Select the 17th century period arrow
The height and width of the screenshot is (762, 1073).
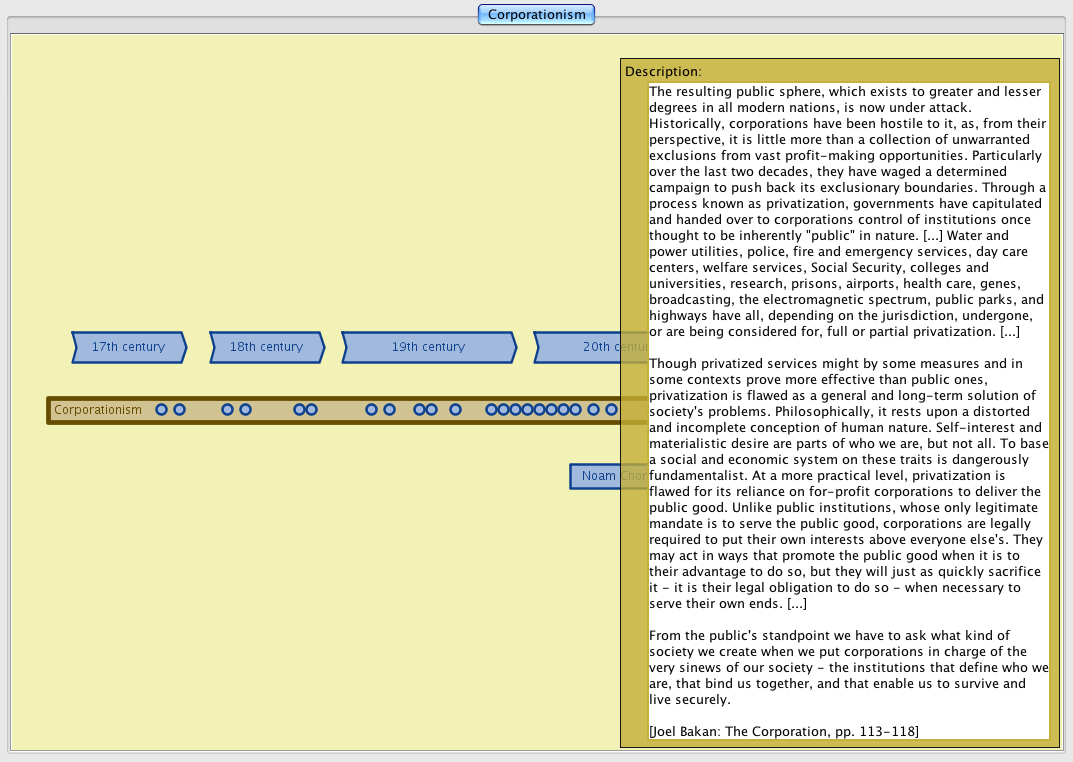pyautogui.click(x=128, y=347)
